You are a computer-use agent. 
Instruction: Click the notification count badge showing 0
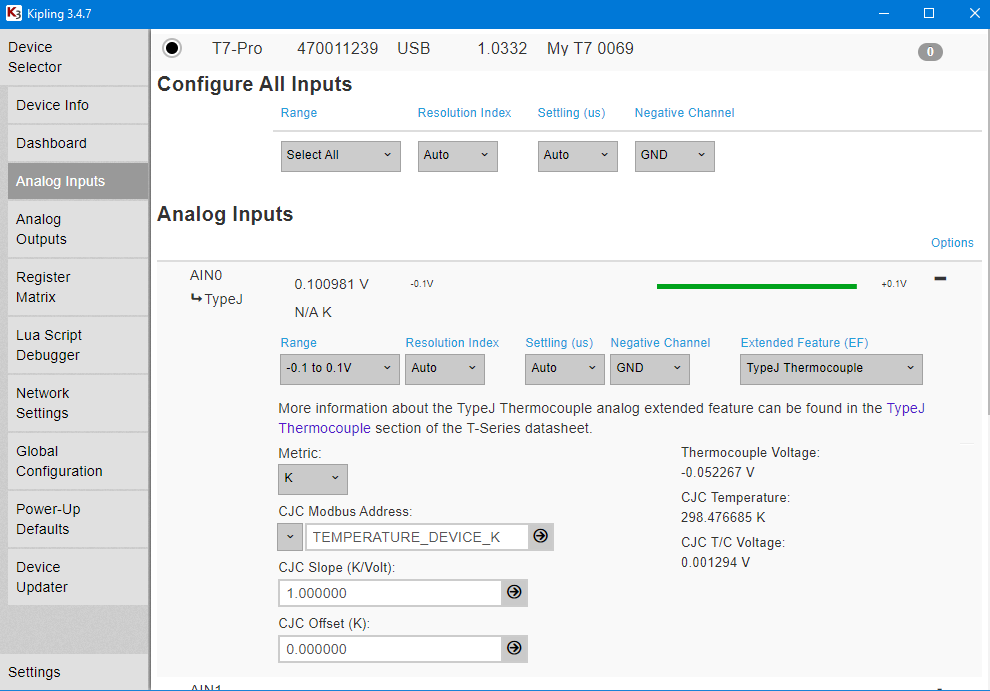pyautogui.click(x=930, y=52)
